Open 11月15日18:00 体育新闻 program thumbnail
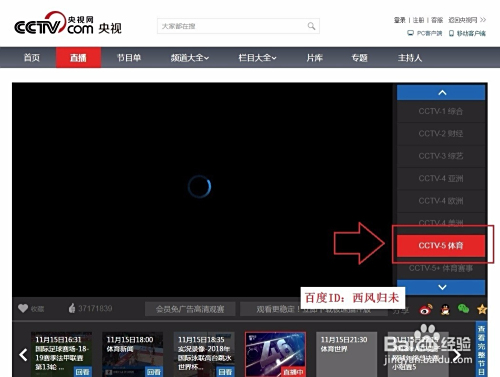 pyautogui.click(x=132, y=354)
